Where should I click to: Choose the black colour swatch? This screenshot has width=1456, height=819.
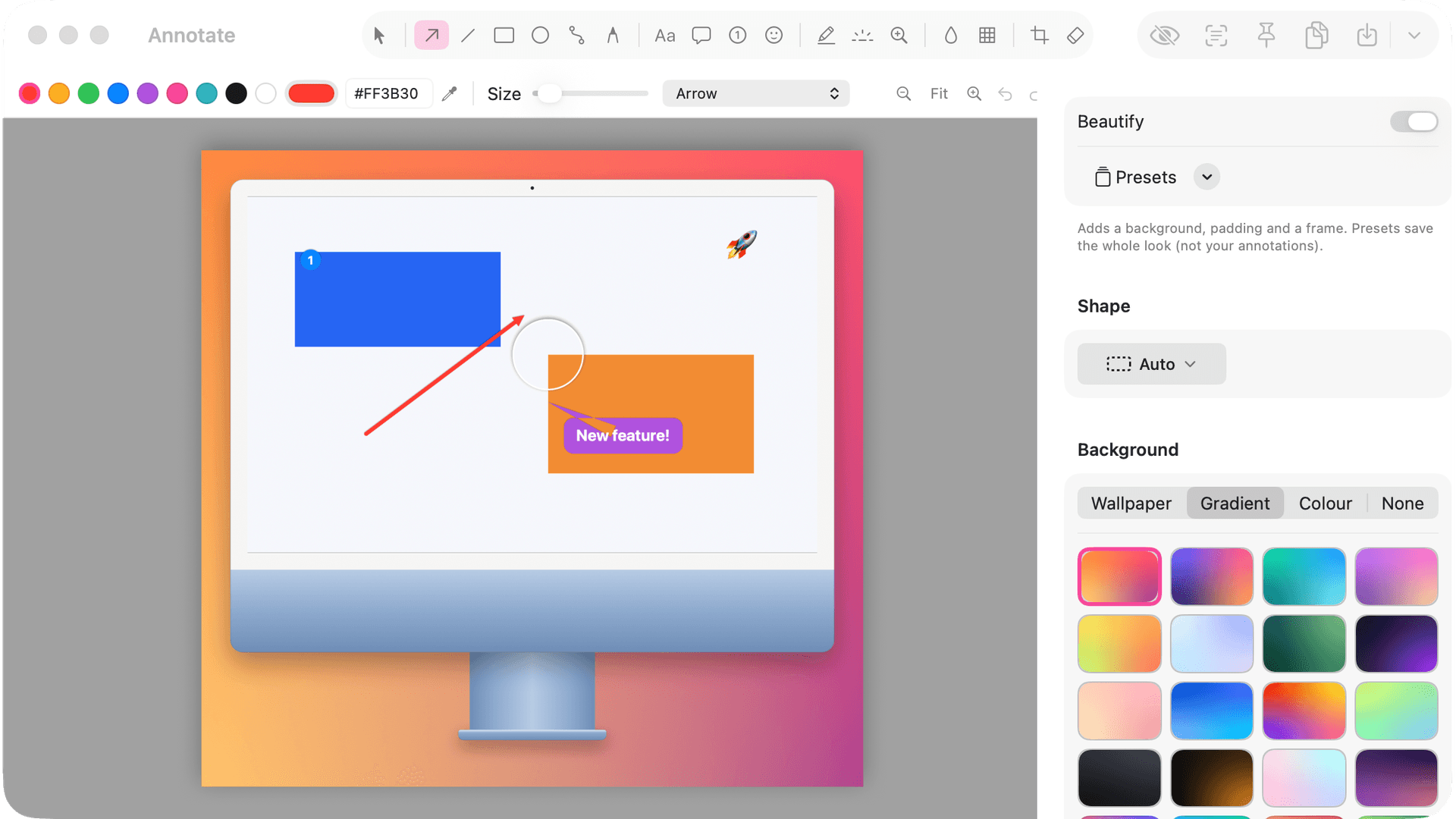(237, 93)
